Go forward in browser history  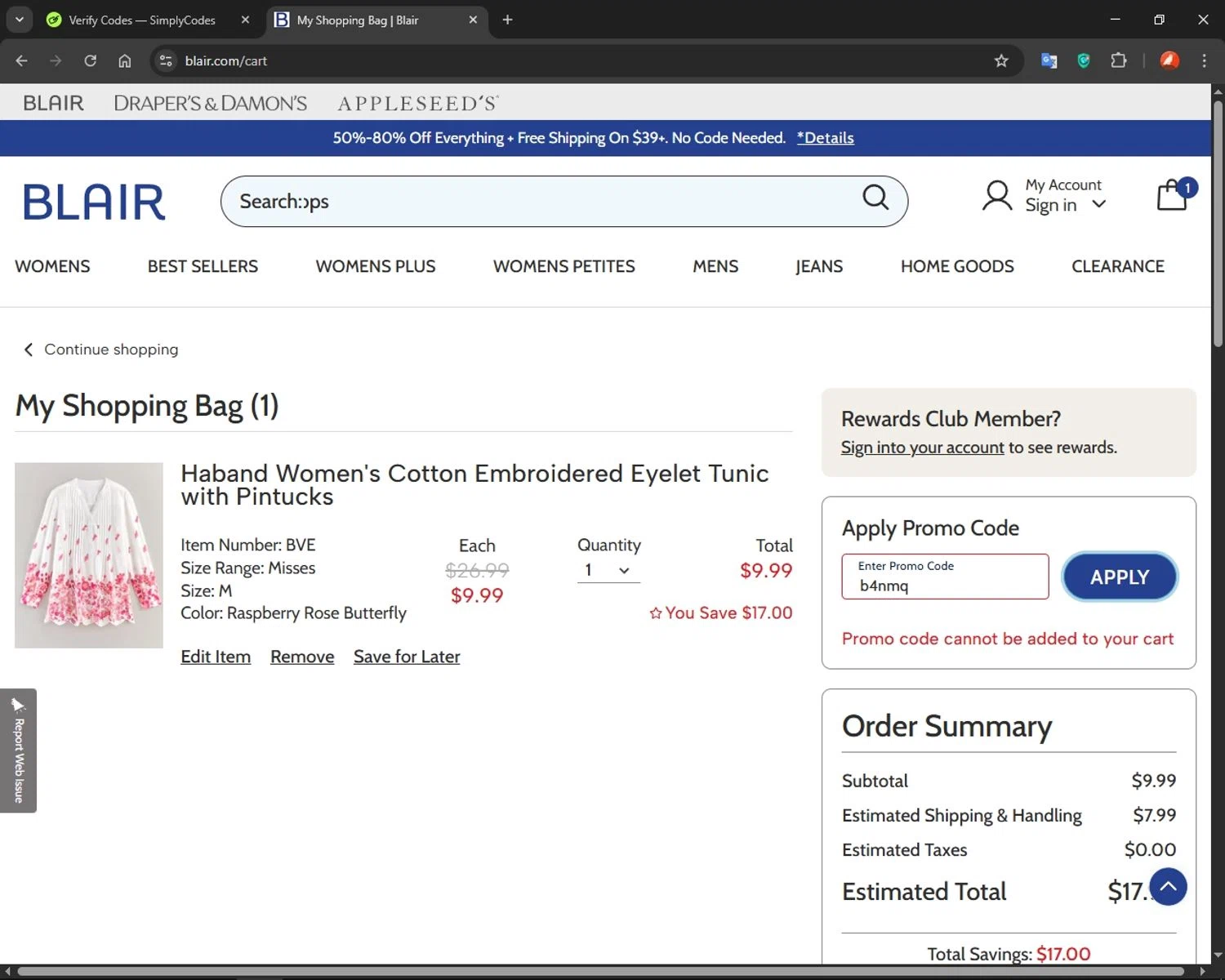point(56,60)
